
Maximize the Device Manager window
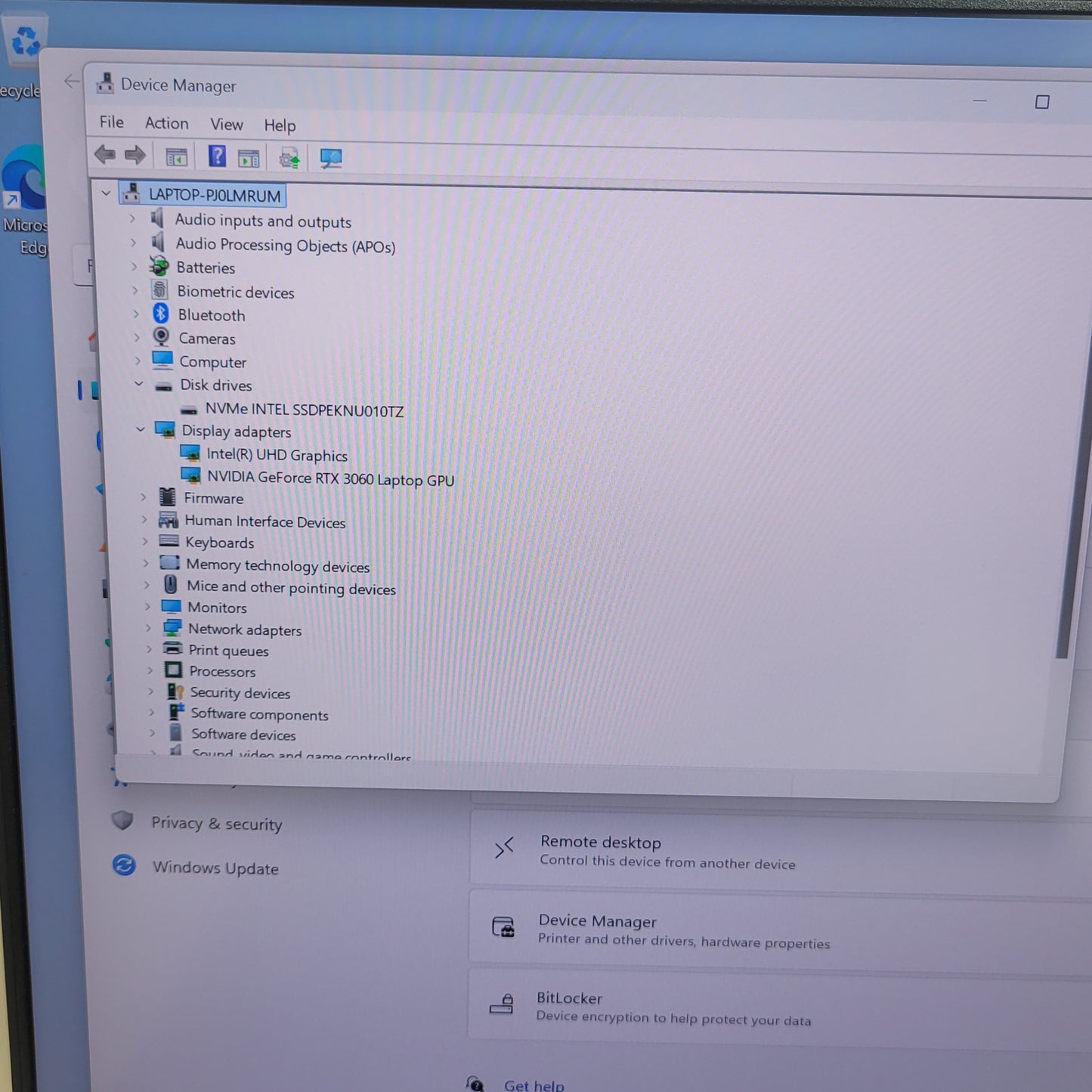click(1041, 101)
